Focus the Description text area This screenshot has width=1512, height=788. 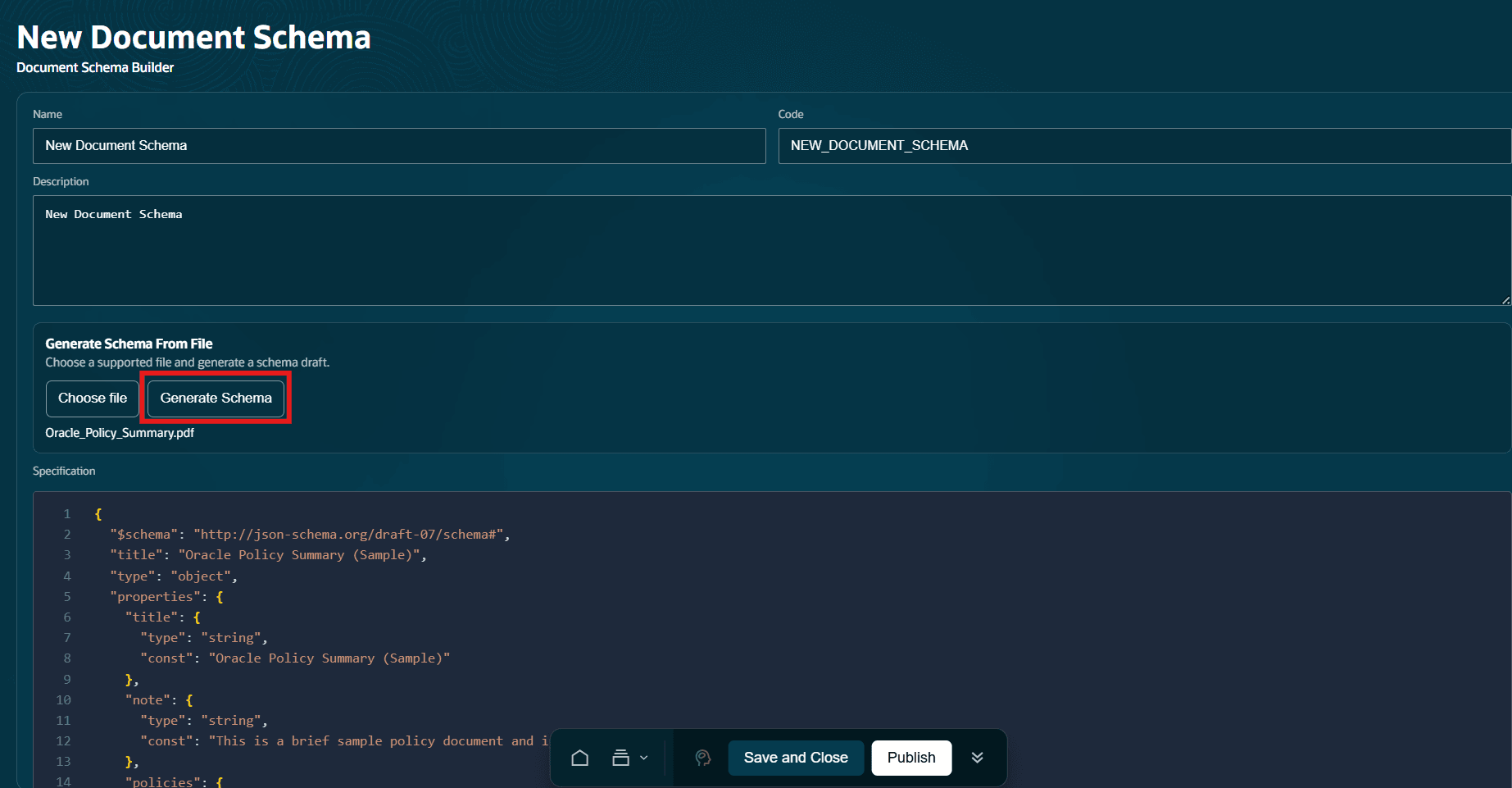tap(772, 250)
